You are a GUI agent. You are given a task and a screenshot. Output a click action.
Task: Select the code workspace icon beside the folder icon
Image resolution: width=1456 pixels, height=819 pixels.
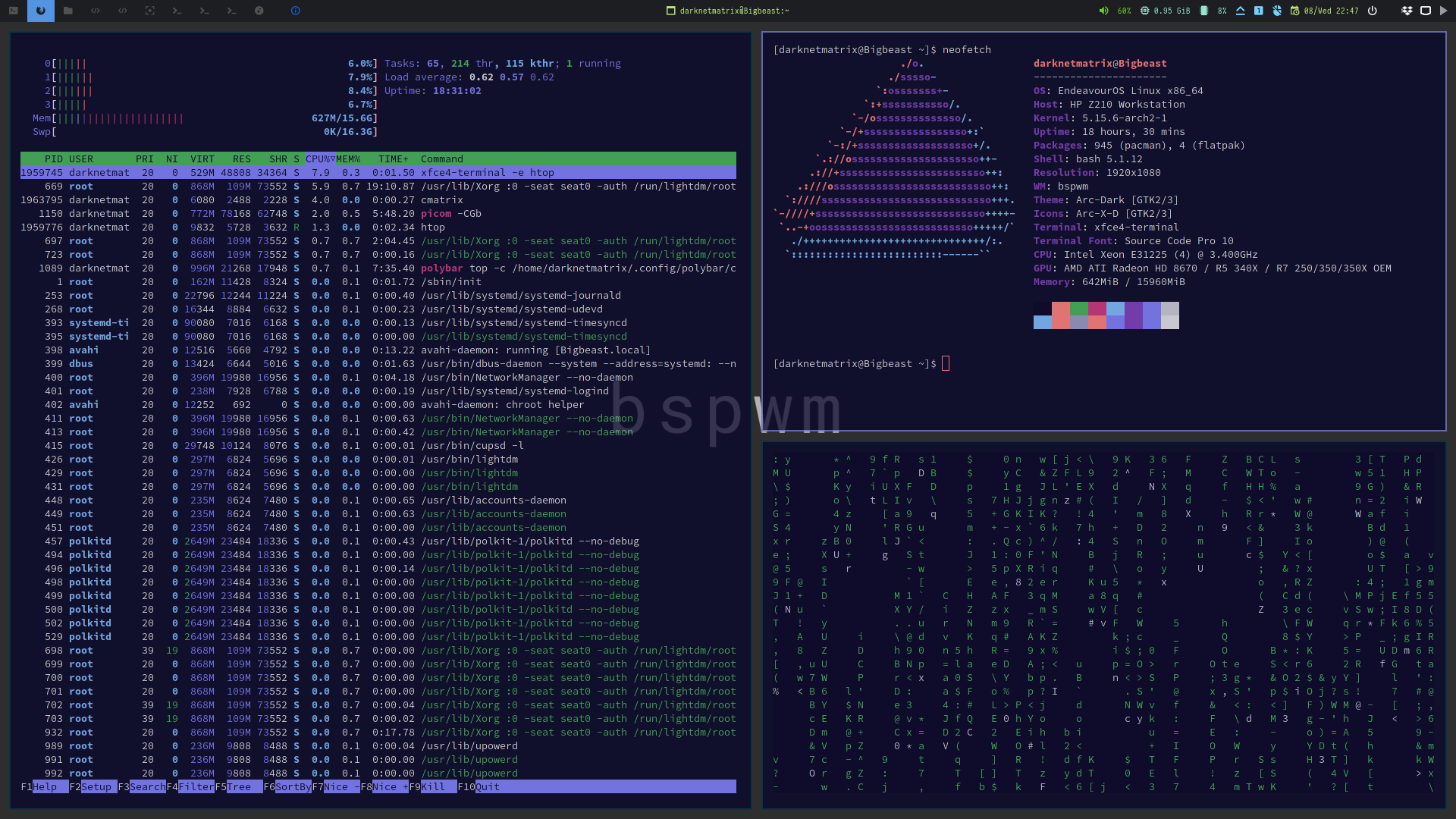tap(96, 11)
